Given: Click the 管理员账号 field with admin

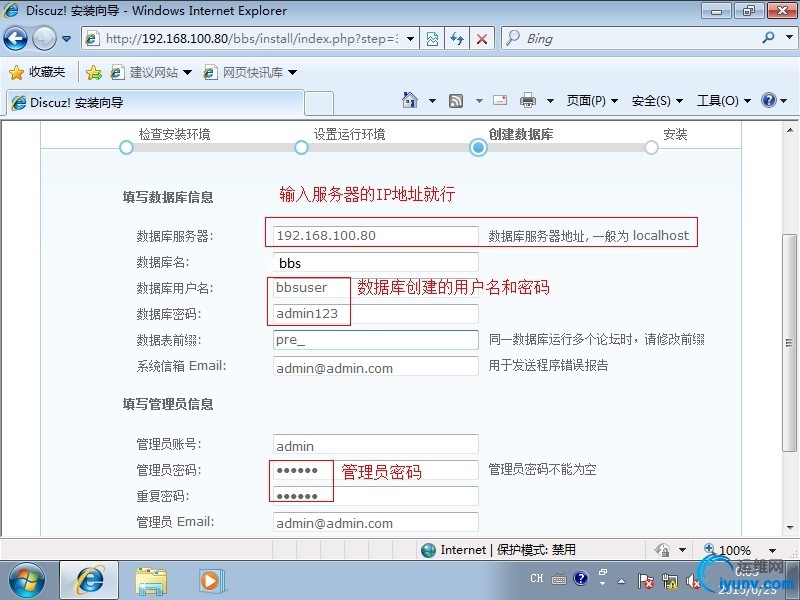Looking at the screenshot, I should tap(376, 444).
